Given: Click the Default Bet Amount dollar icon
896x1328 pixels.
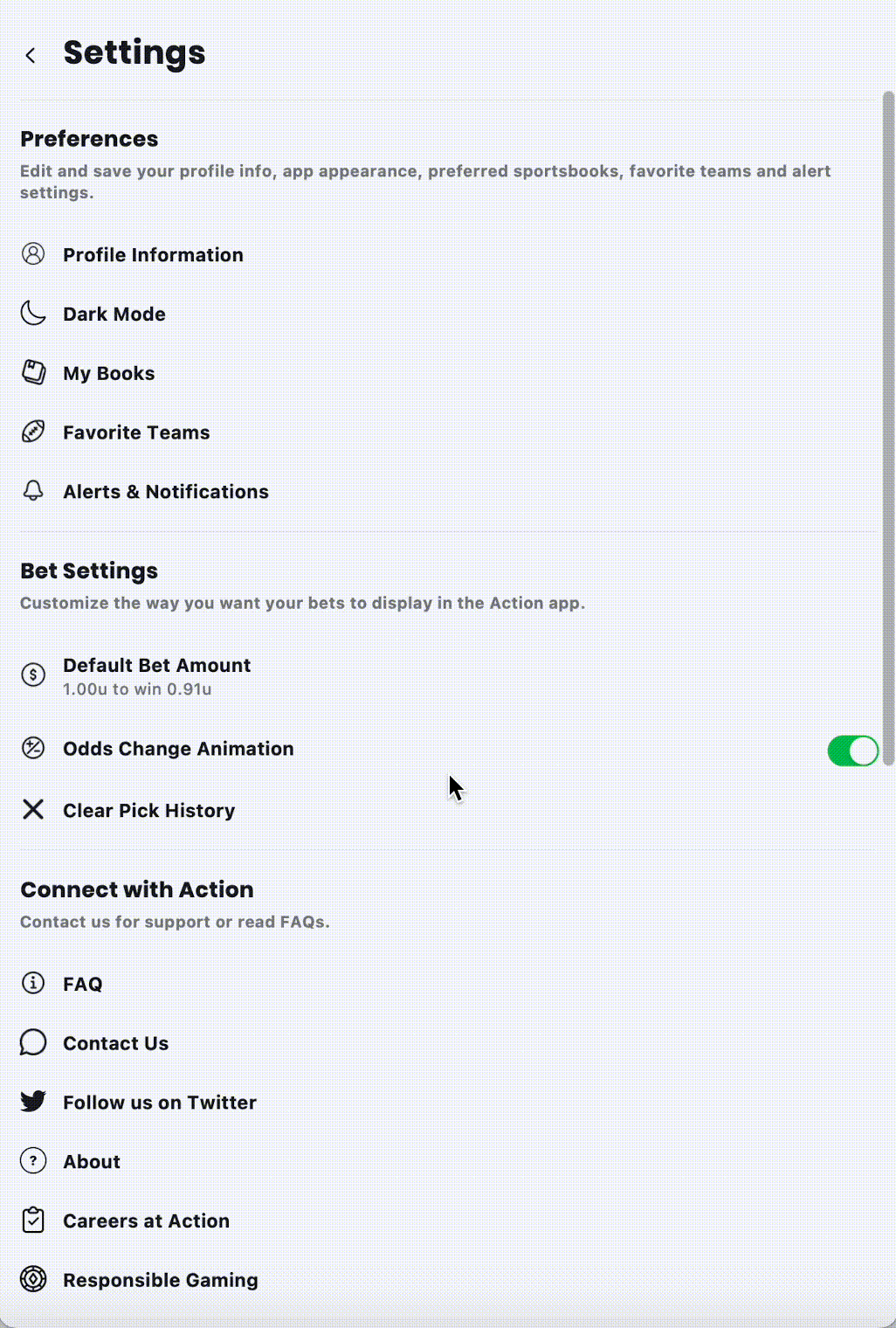Looking at the screenshot, I should 33,674.
